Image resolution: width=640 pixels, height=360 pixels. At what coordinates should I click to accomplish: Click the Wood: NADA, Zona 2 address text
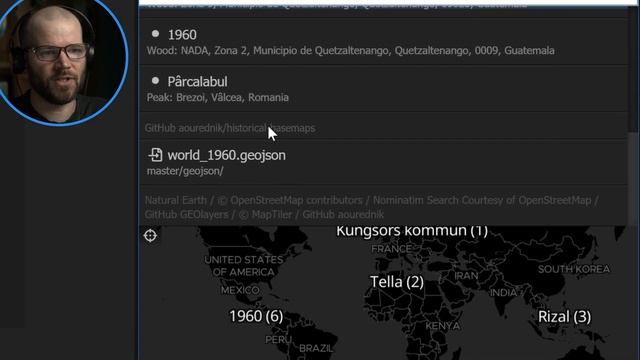pos(351,51)
